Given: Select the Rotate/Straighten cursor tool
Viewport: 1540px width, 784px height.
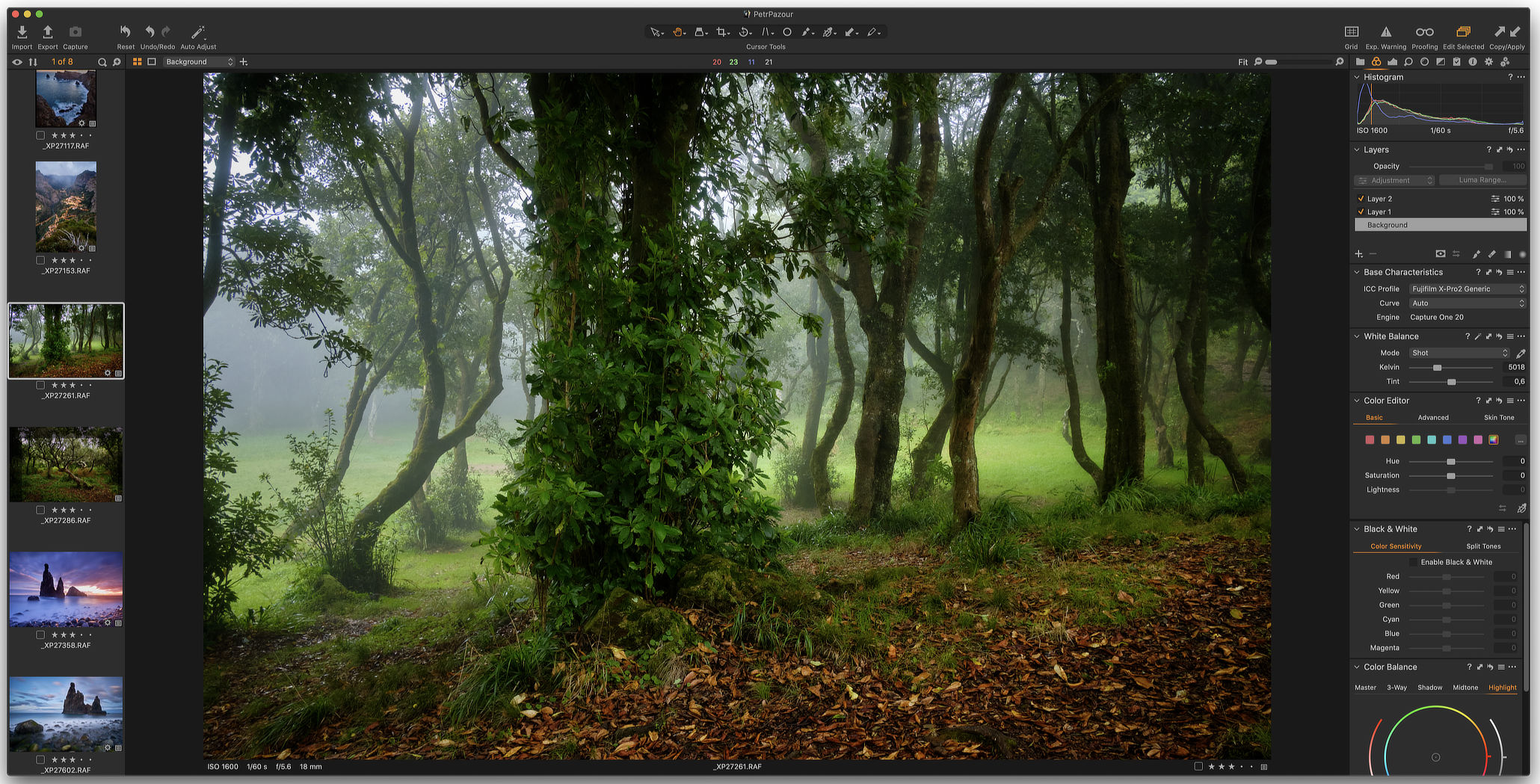Looking at the screenshot, I should point(744,32).
